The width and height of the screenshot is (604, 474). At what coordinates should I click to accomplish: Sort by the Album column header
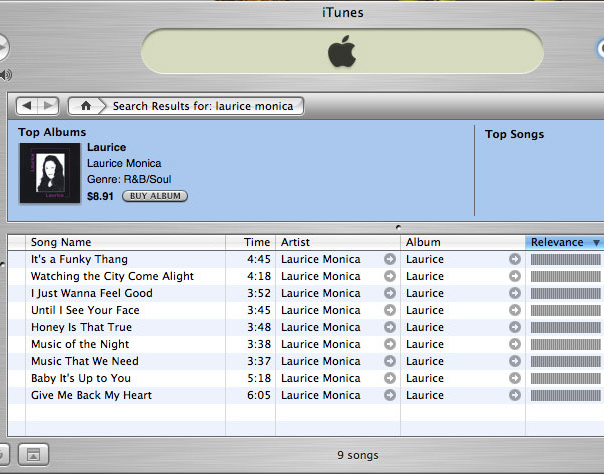(x=463, y=242)
